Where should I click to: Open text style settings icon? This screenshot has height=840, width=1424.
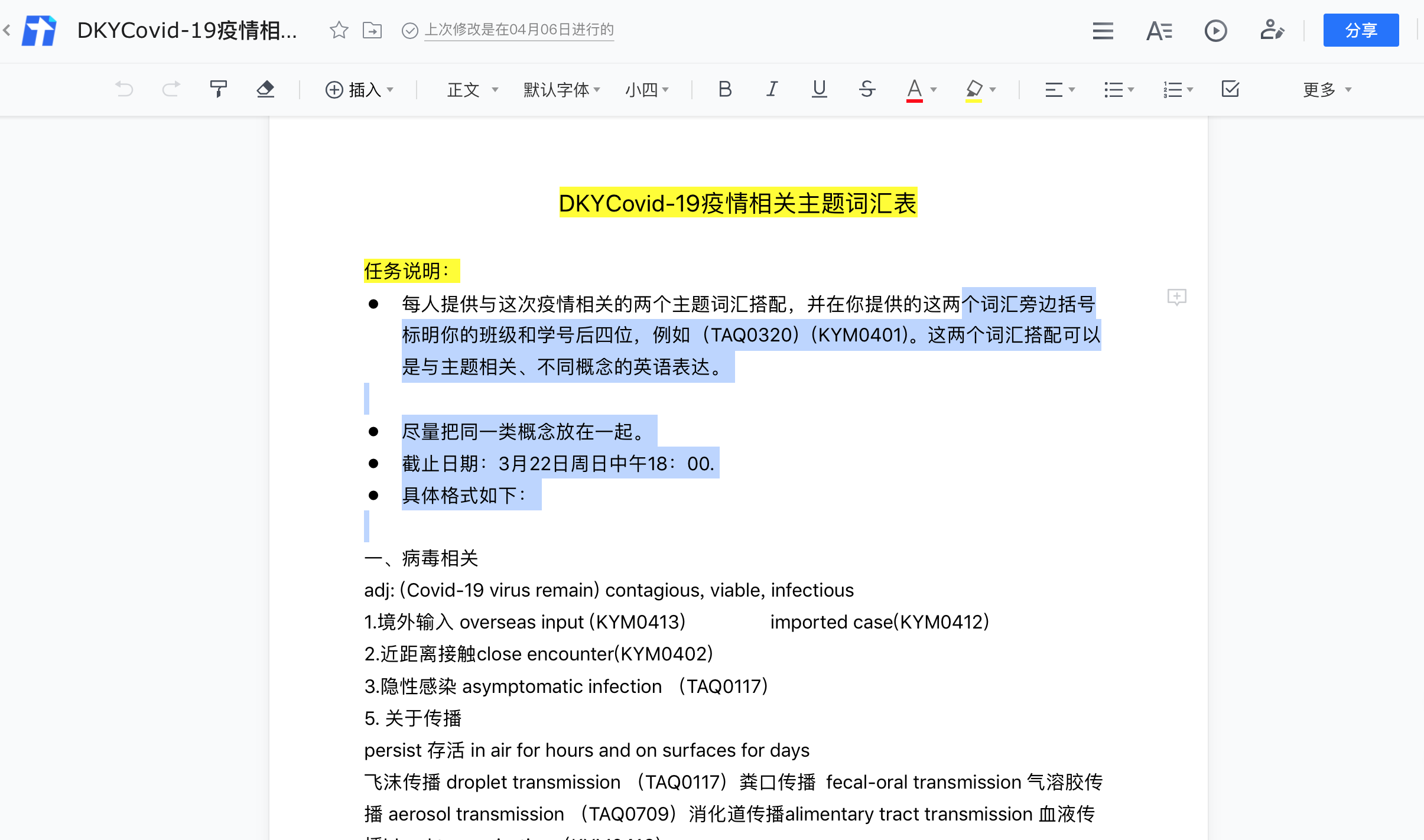(x=1159, y=30)
